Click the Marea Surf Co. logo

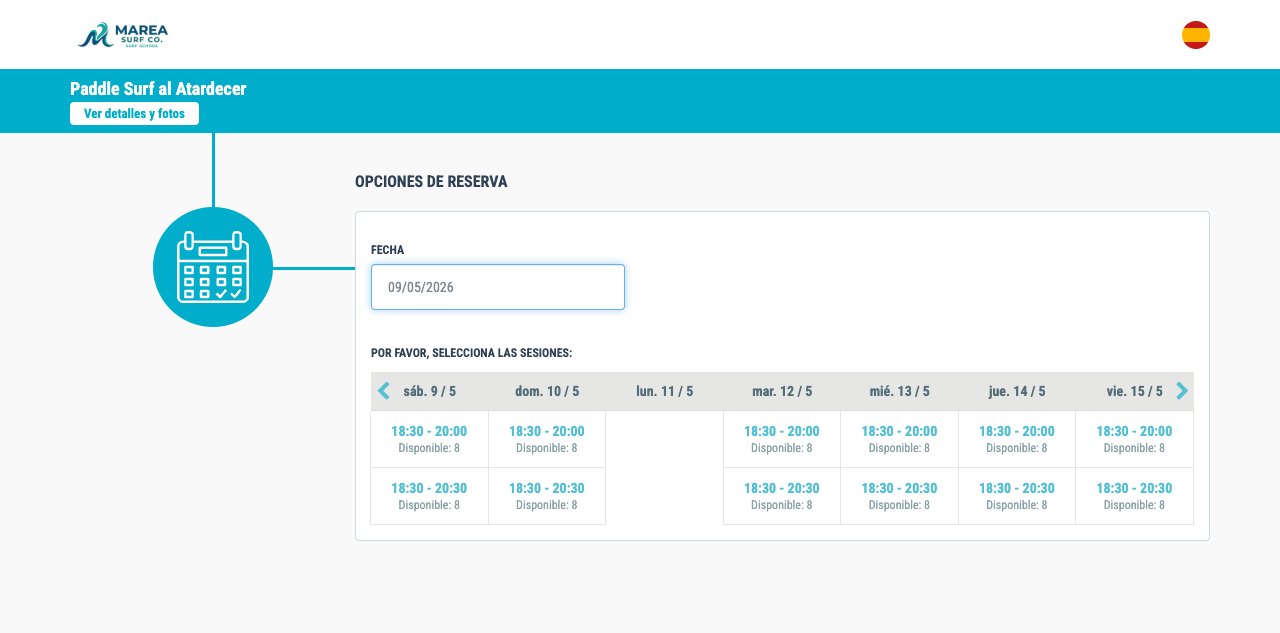tap(123, 35)
